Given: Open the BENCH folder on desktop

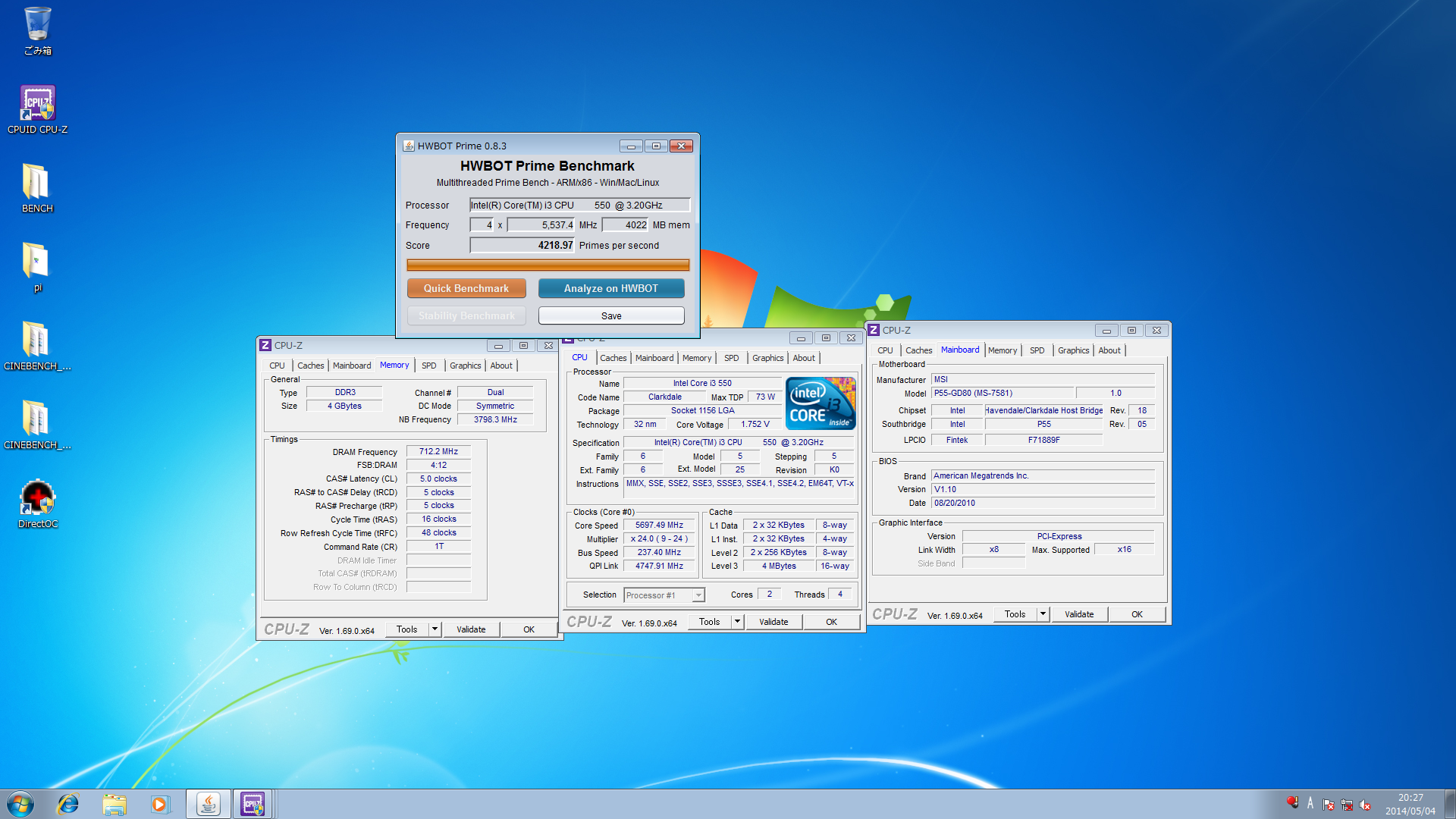Looking at the screenshot, I should [37, 188].
